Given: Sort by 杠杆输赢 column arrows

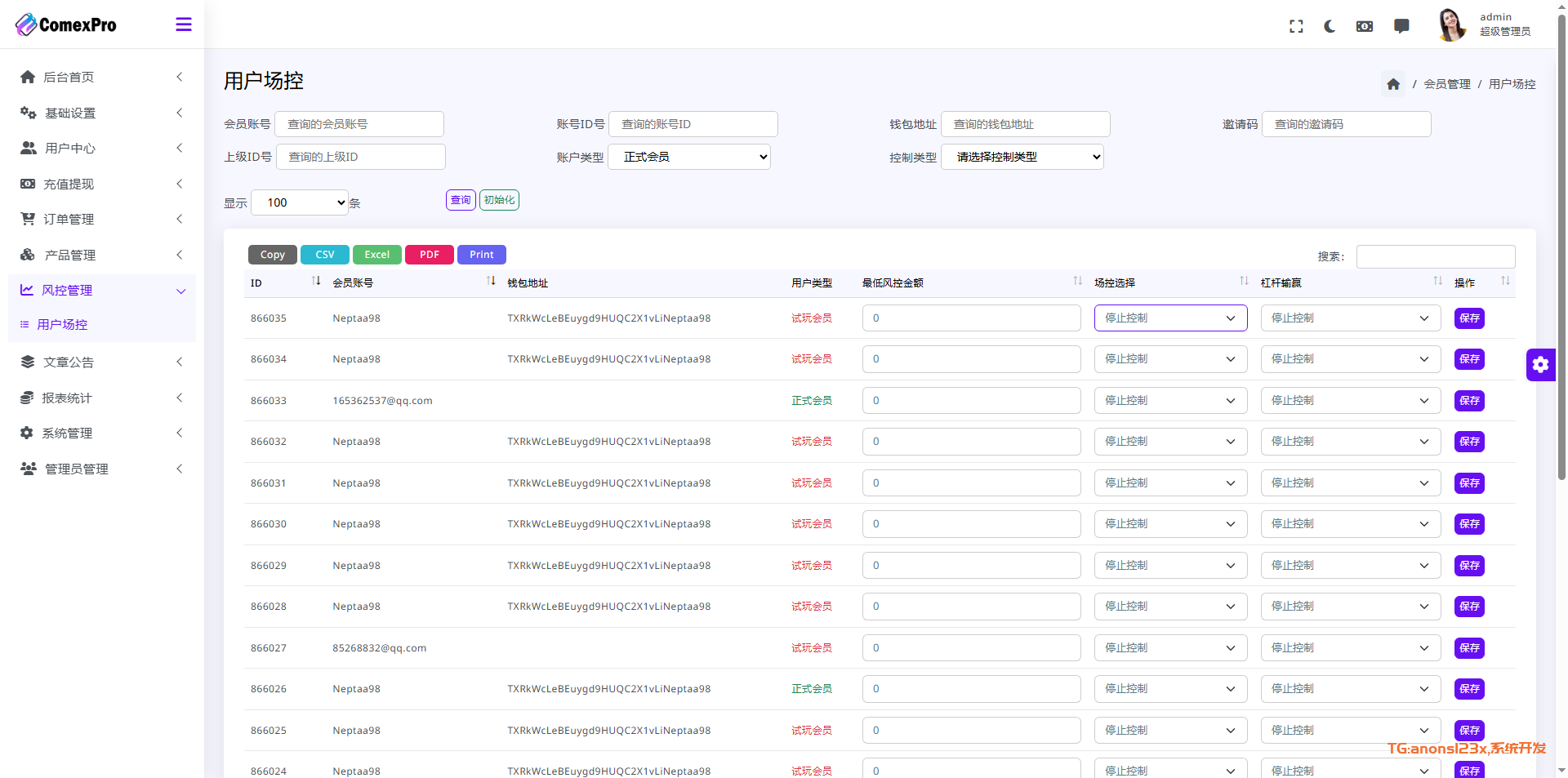Looking at the screenshot, I should tap(1437, 282).
